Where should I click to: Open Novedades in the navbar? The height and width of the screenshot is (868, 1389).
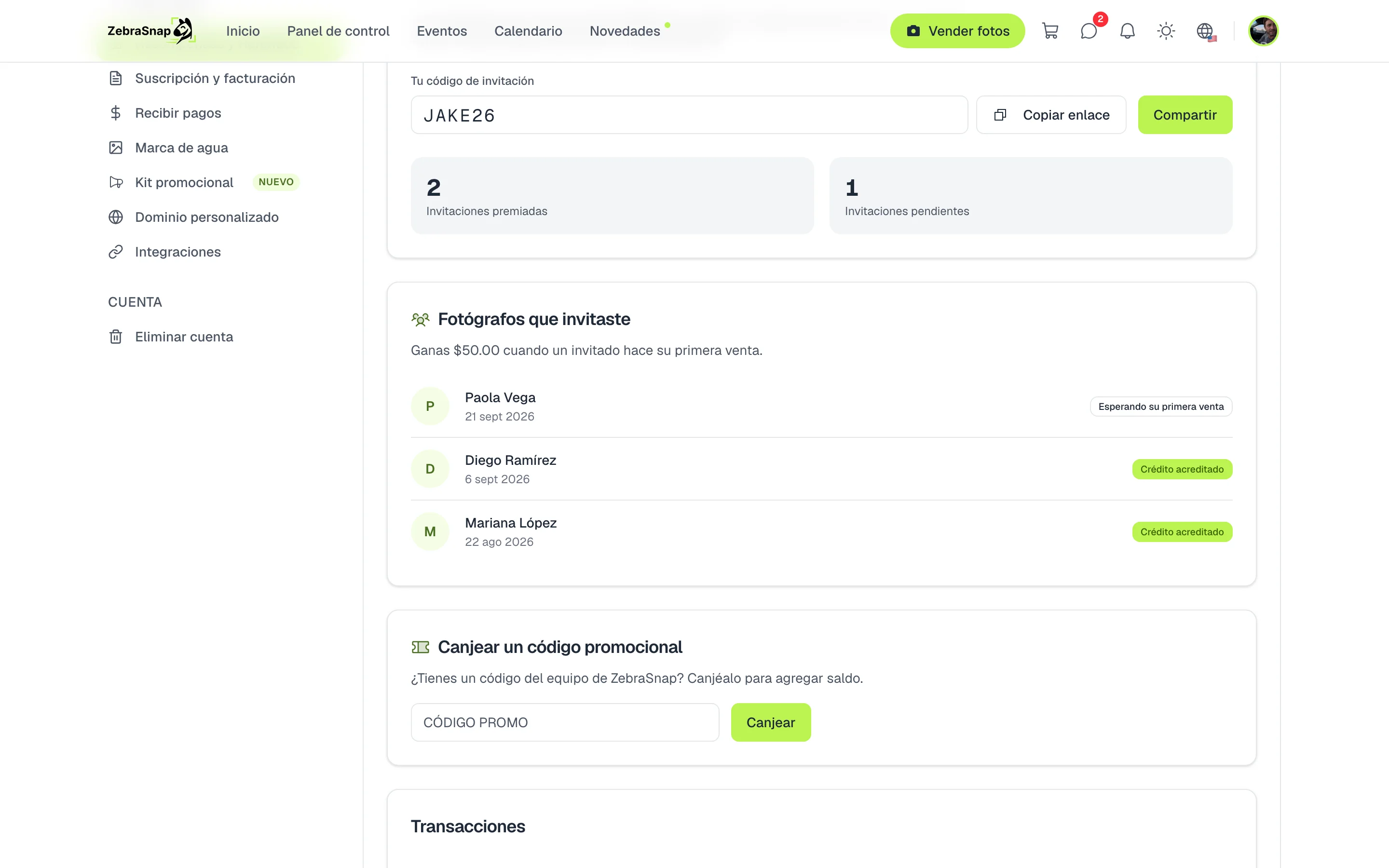pyautogui.click(x=625, y=31)
